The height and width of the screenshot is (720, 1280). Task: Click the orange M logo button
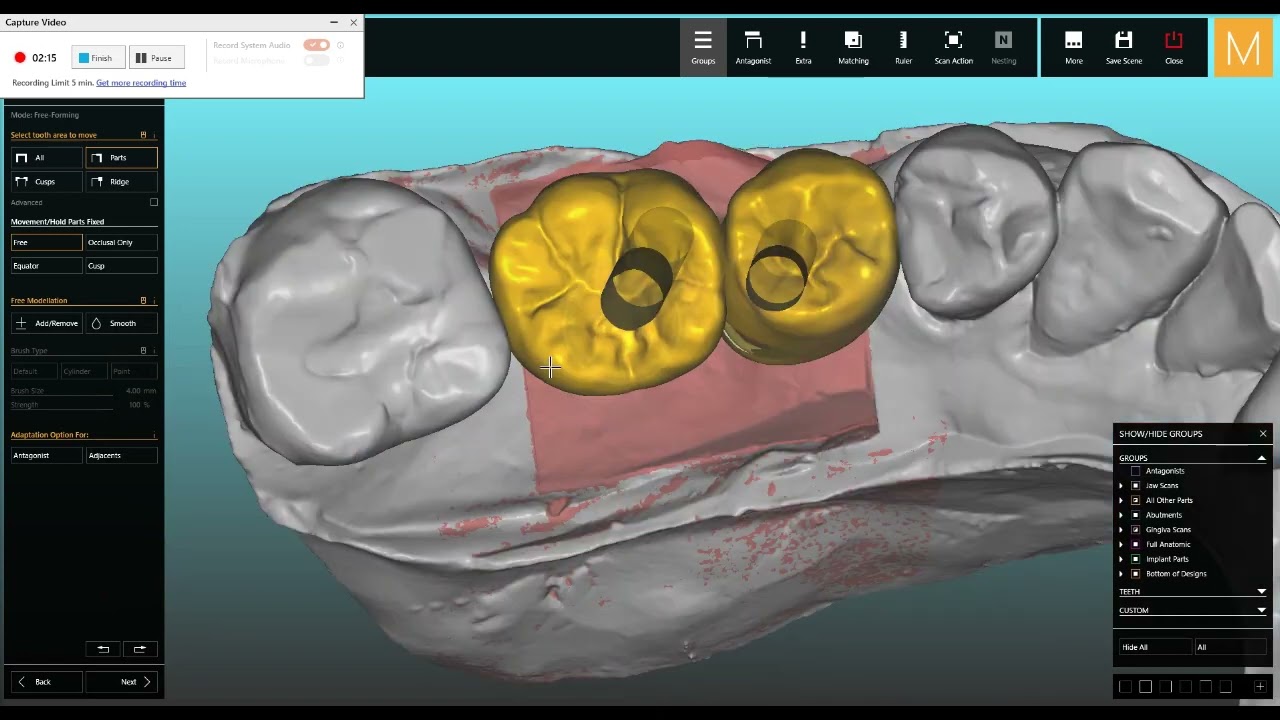[x=1243, y=47]
